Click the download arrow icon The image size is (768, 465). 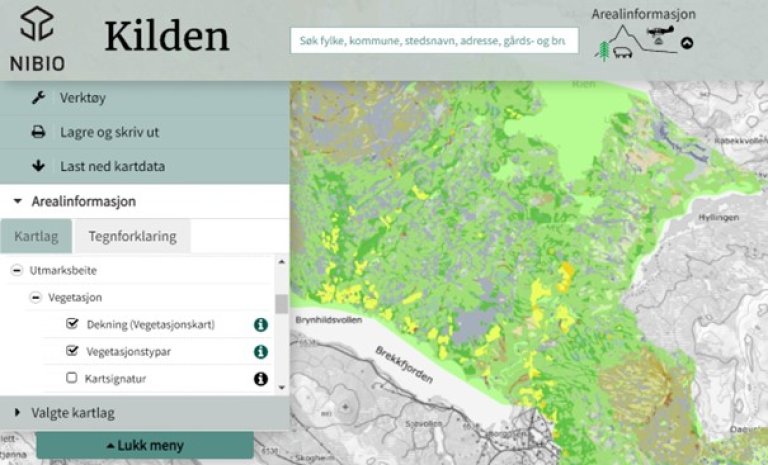click(39, 166)
